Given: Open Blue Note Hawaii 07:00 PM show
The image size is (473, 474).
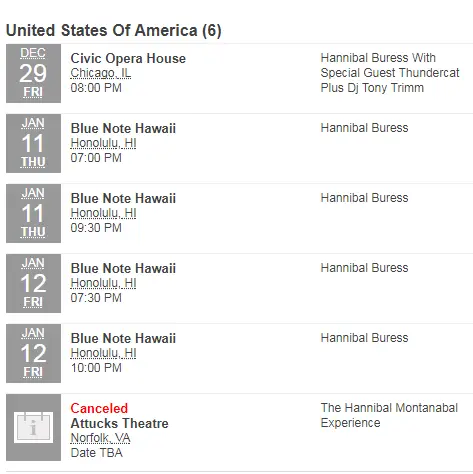Looking at the screenshot, I should click(x=123, y=128).
